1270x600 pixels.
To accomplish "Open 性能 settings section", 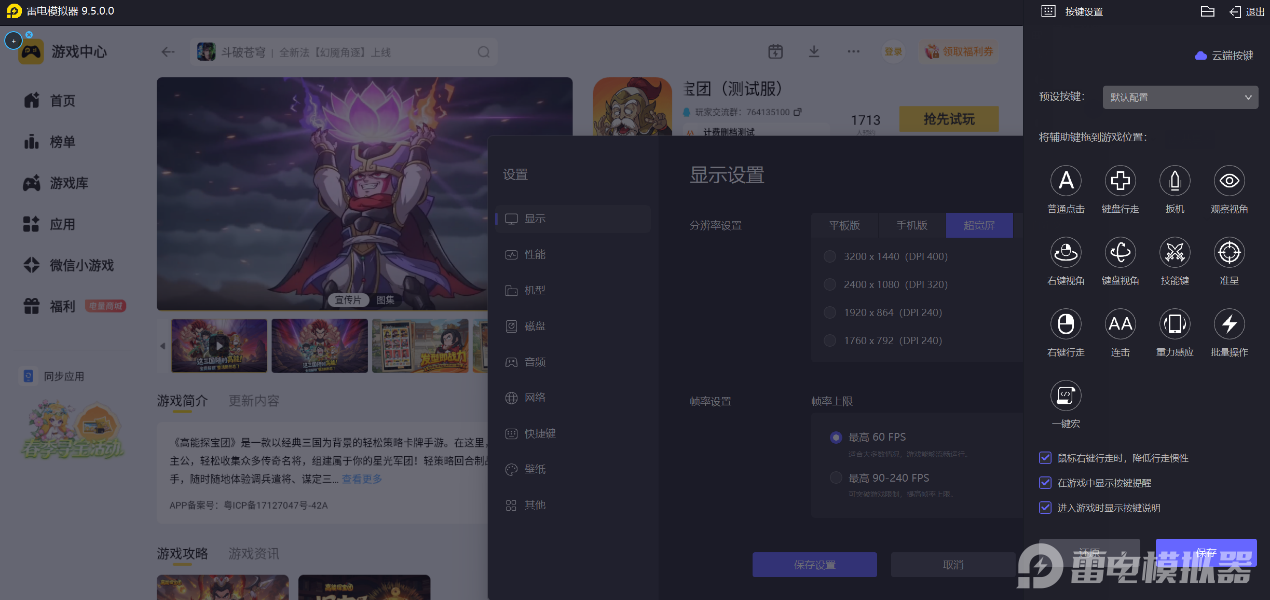I will pos(573,255).
